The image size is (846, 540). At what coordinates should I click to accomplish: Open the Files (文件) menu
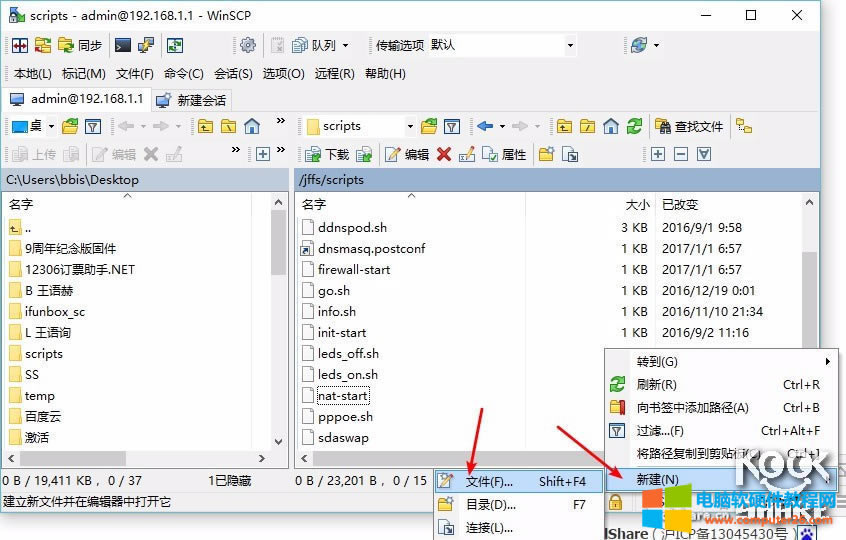[134, 73]
